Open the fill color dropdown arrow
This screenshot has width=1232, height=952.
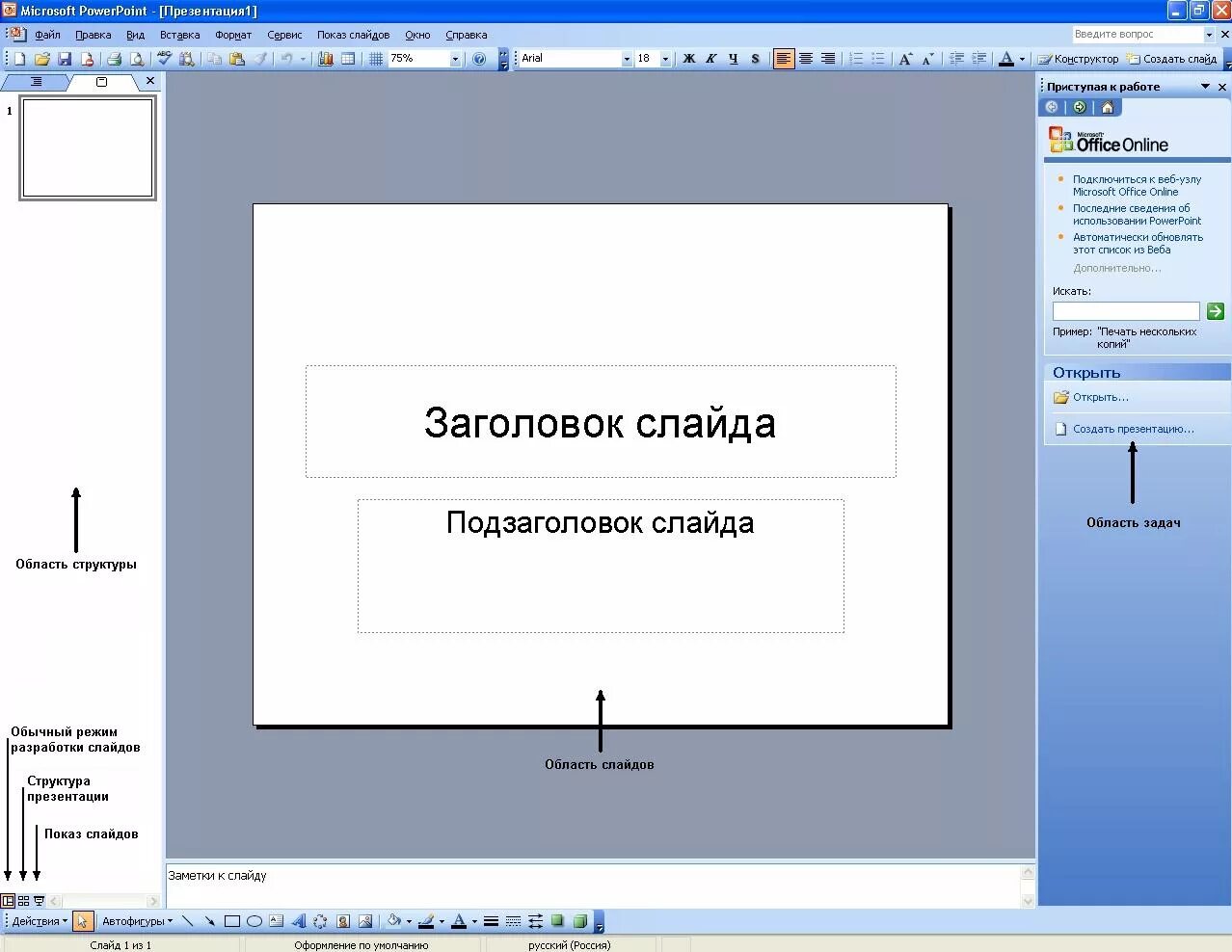[409, 921]
